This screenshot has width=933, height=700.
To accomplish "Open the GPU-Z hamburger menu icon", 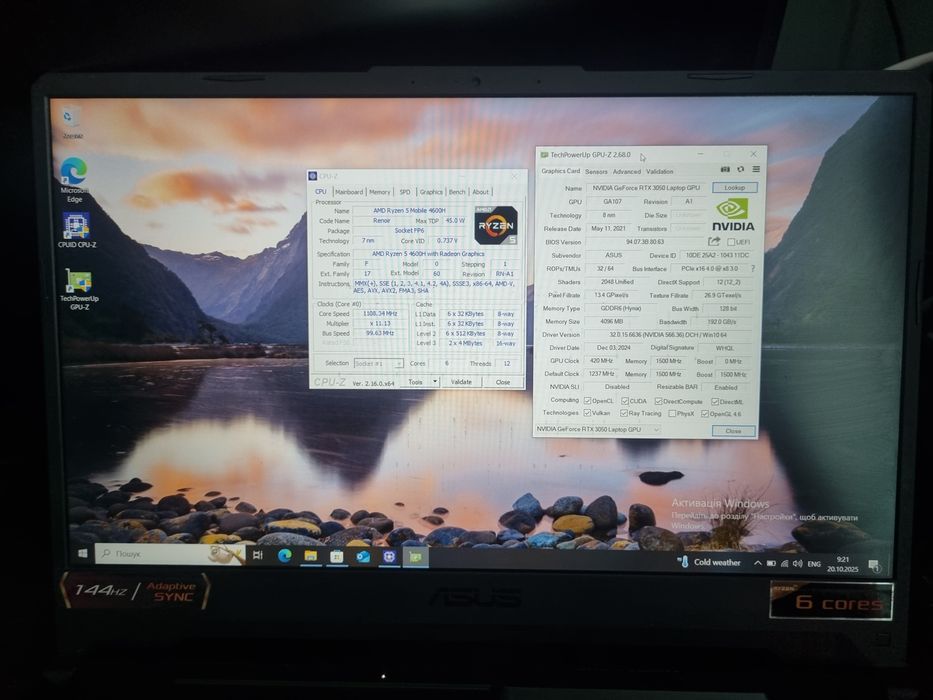I will pyautogui.click(x=756, y=170).
